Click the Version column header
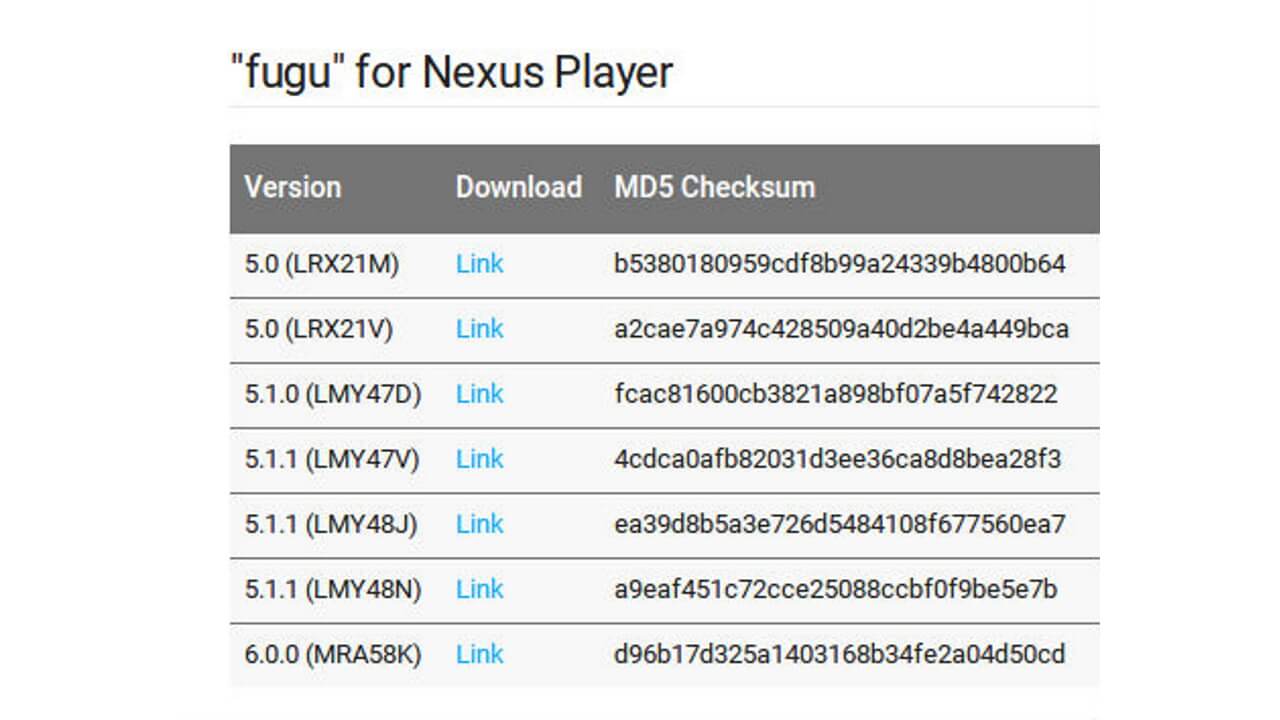The image size is (1280, 720). pyautogui.click(x=292, y=188)
